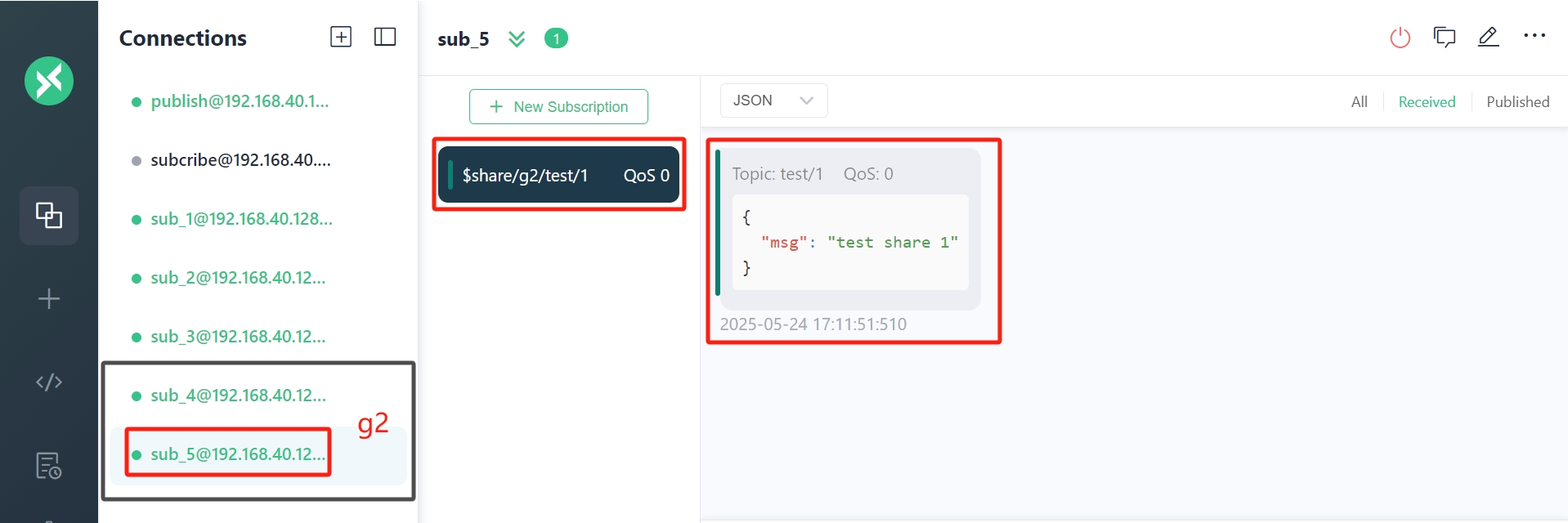Select the $share/g2/test/1 subscription
This screenshot has width=1568, height=523.
[558, 175]
